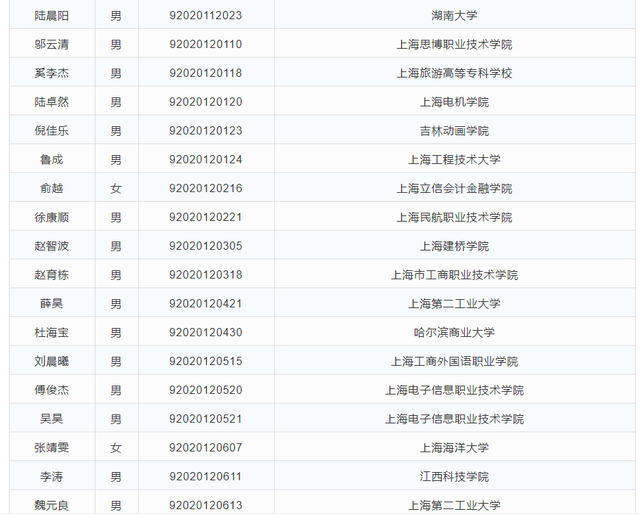Viewport: 640px width, 516px height.
Task: Select '上海电子信息职业技术学院' in 吴昊's row
Action: 454,419
